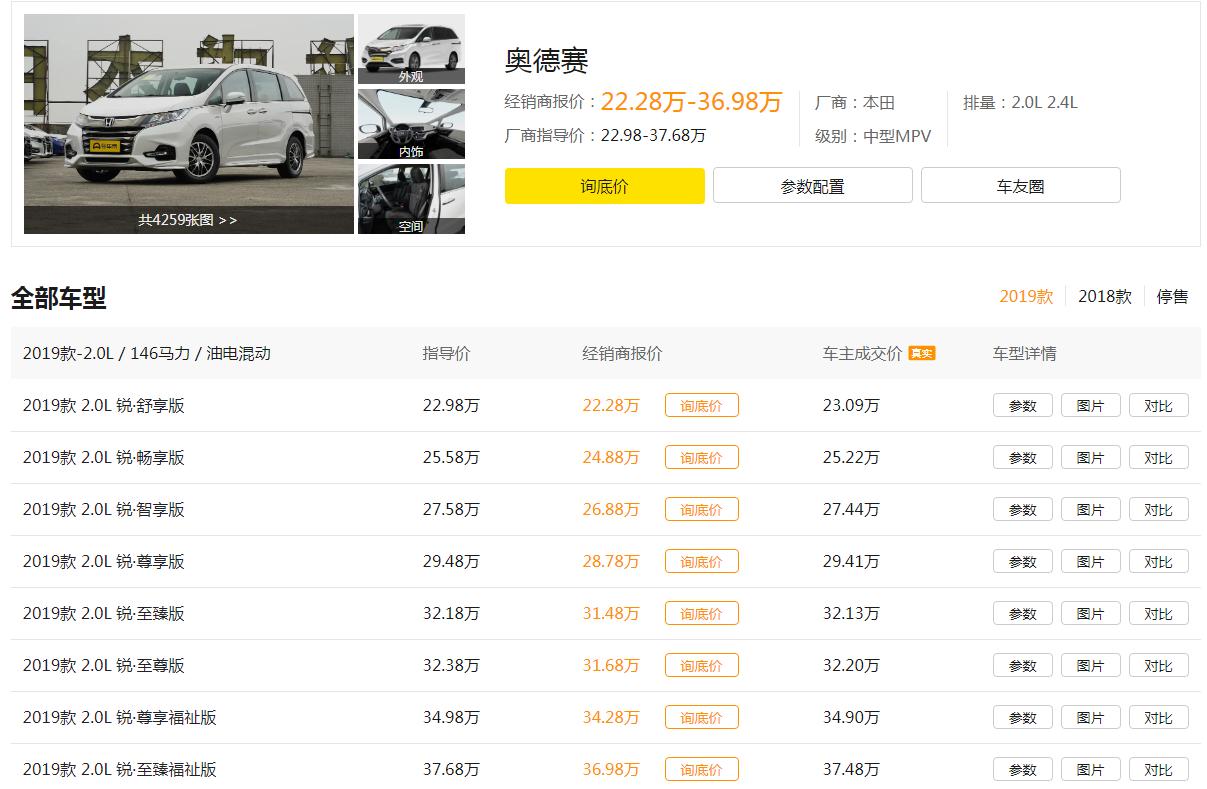Click 对比 for the 锐·舒享版 row
Viewport: 1207px width, 789px height.
tap(1158, 405)
